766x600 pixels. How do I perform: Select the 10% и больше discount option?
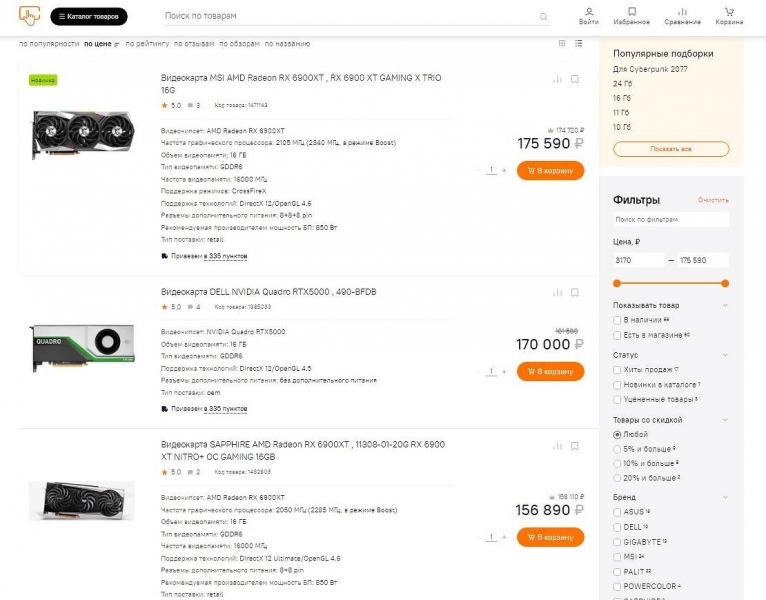tap(617, 463)
